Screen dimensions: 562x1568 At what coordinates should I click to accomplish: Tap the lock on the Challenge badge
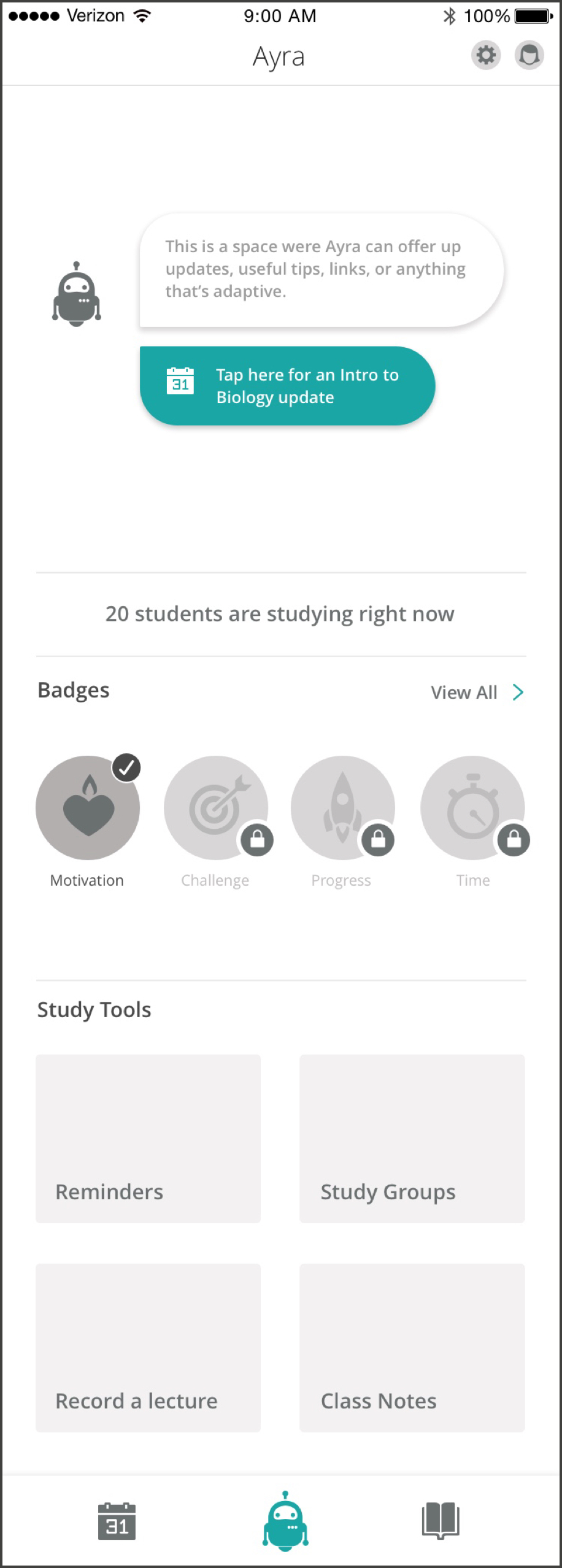tap(257, 839)
